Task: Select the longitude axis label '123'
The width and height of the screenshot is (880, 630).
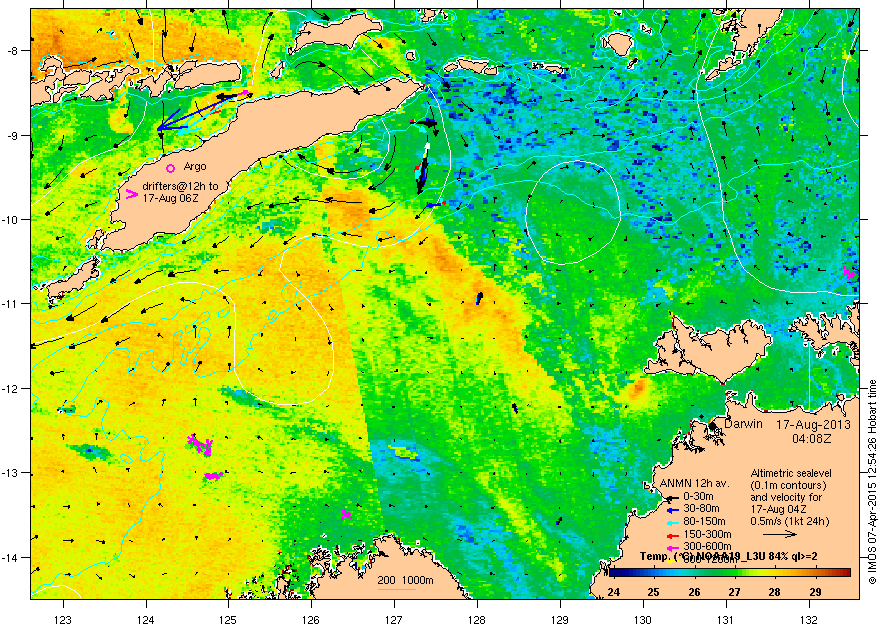Action: coord(63,619)
